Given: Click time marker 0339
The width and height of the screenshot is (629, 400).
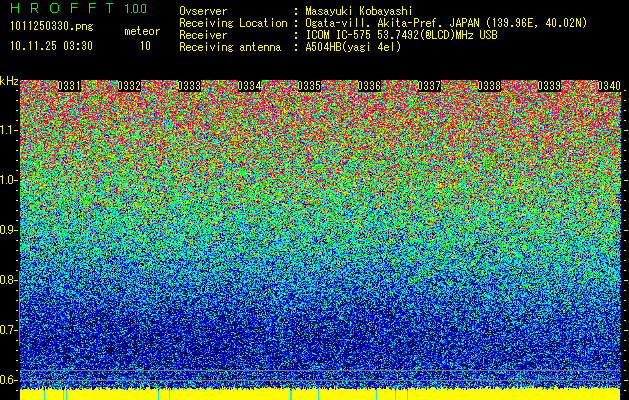Looking at the screenshot, I should [549, 86].
